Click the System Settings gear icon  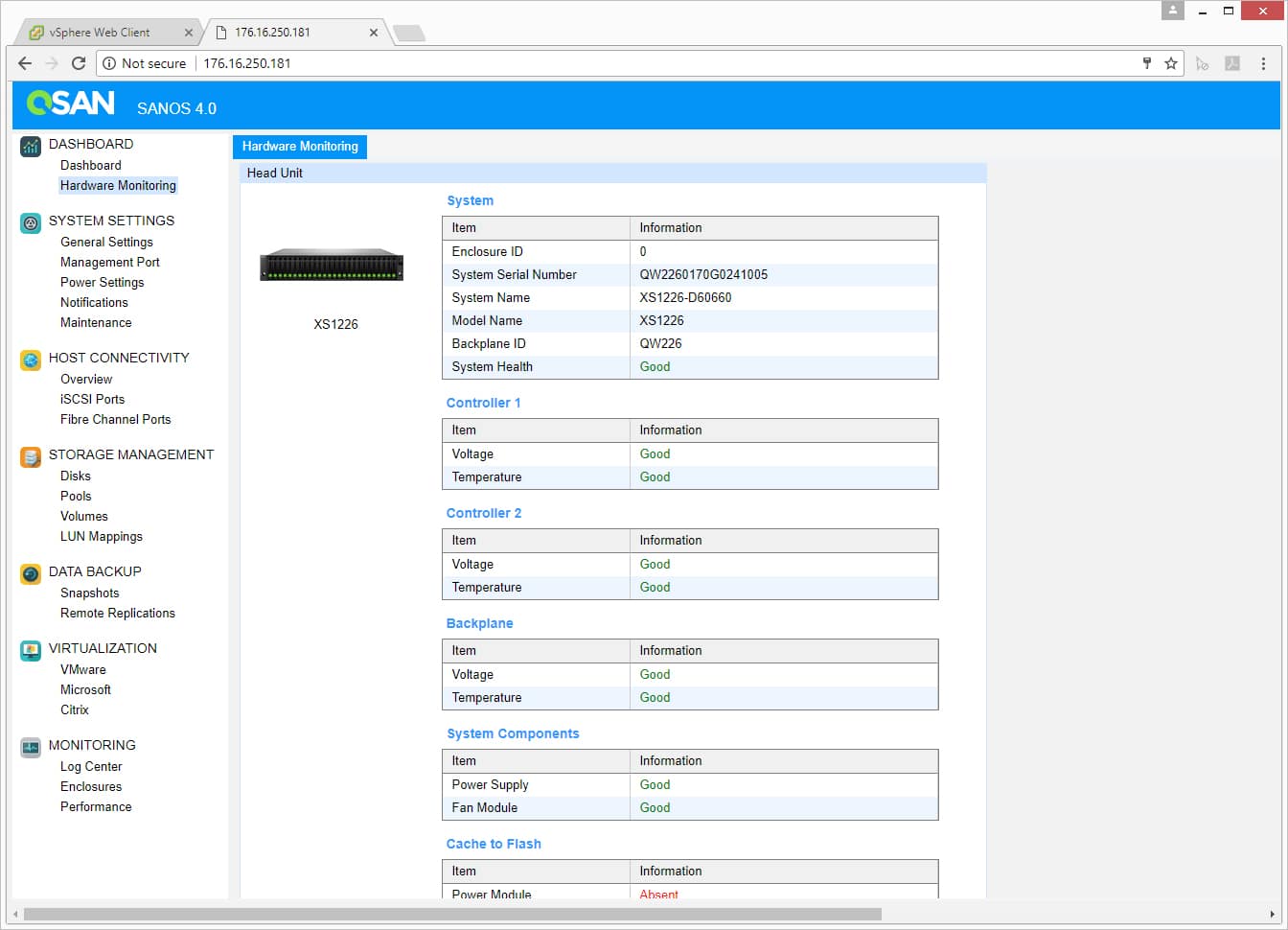click(x=31, y=223)
